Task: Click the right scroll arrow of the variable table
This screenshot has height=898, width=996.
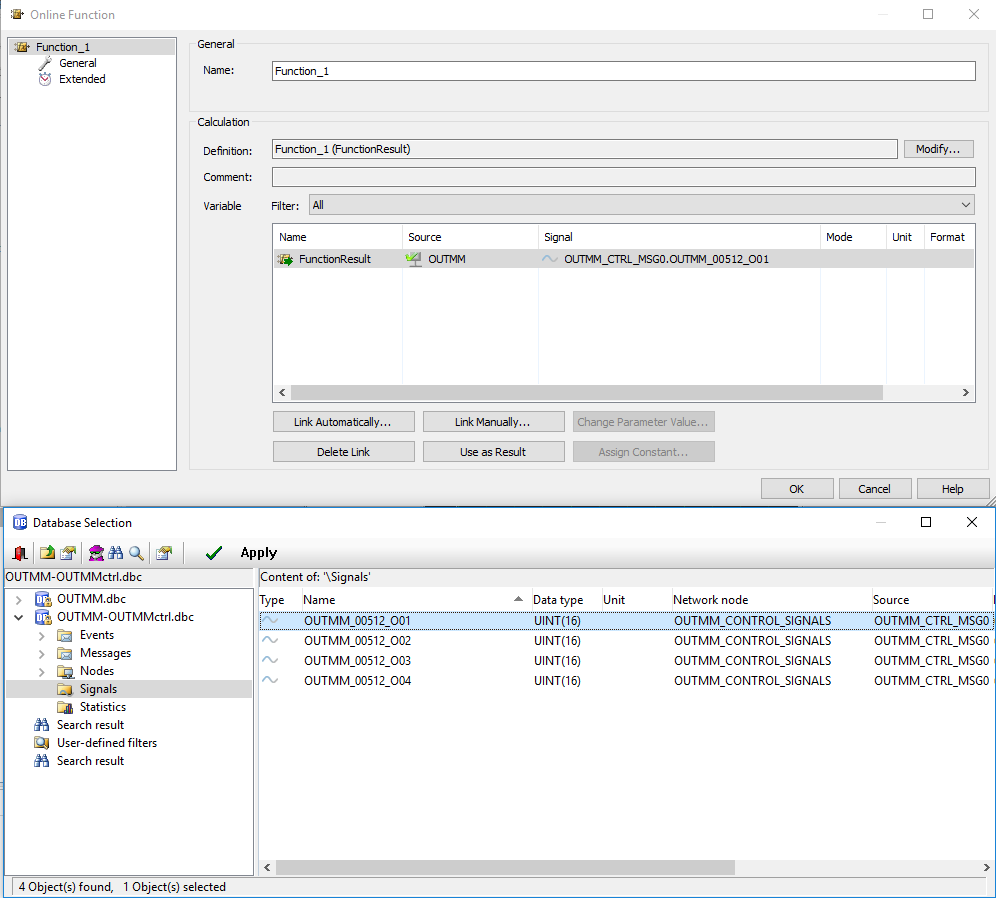Action: coord(966,392)
